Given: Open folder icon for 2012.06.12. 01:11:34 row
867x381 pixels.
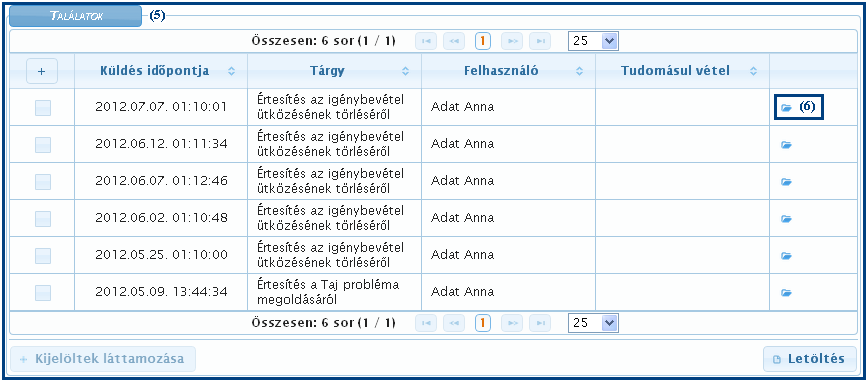Looking at the screenshot, I should 786,145.
